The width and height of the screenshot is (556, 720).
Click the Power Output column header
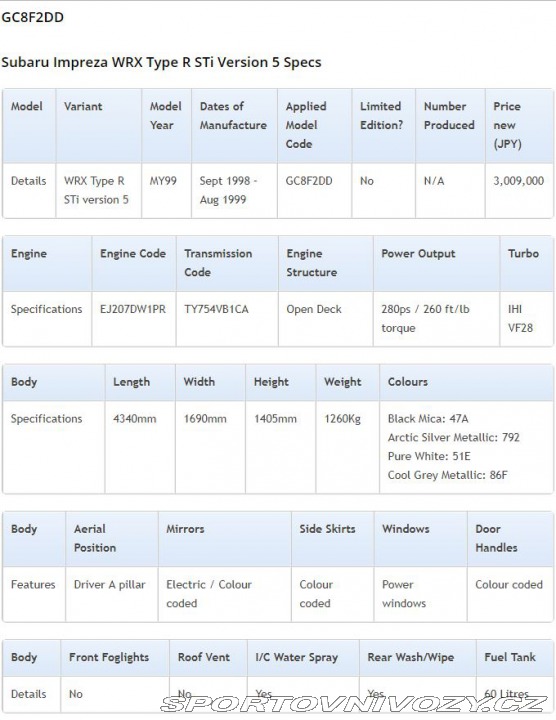418,253
